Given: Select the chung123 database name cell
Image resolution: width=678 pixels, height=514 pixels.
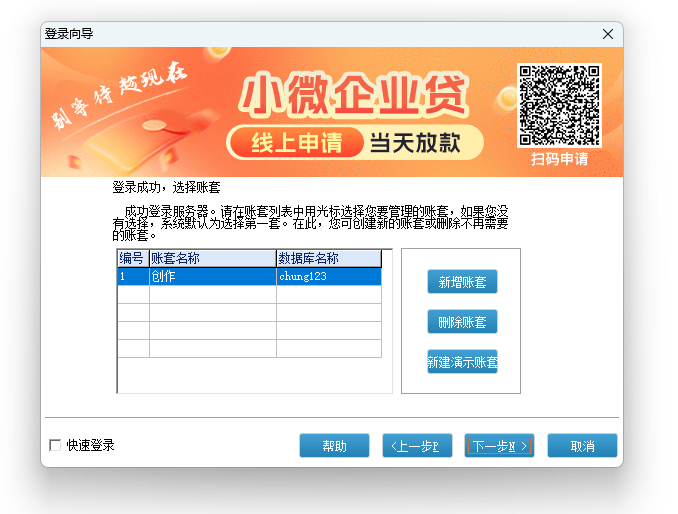Looking at the screenshot, I should pyautogui.click(x=328, y=277).
